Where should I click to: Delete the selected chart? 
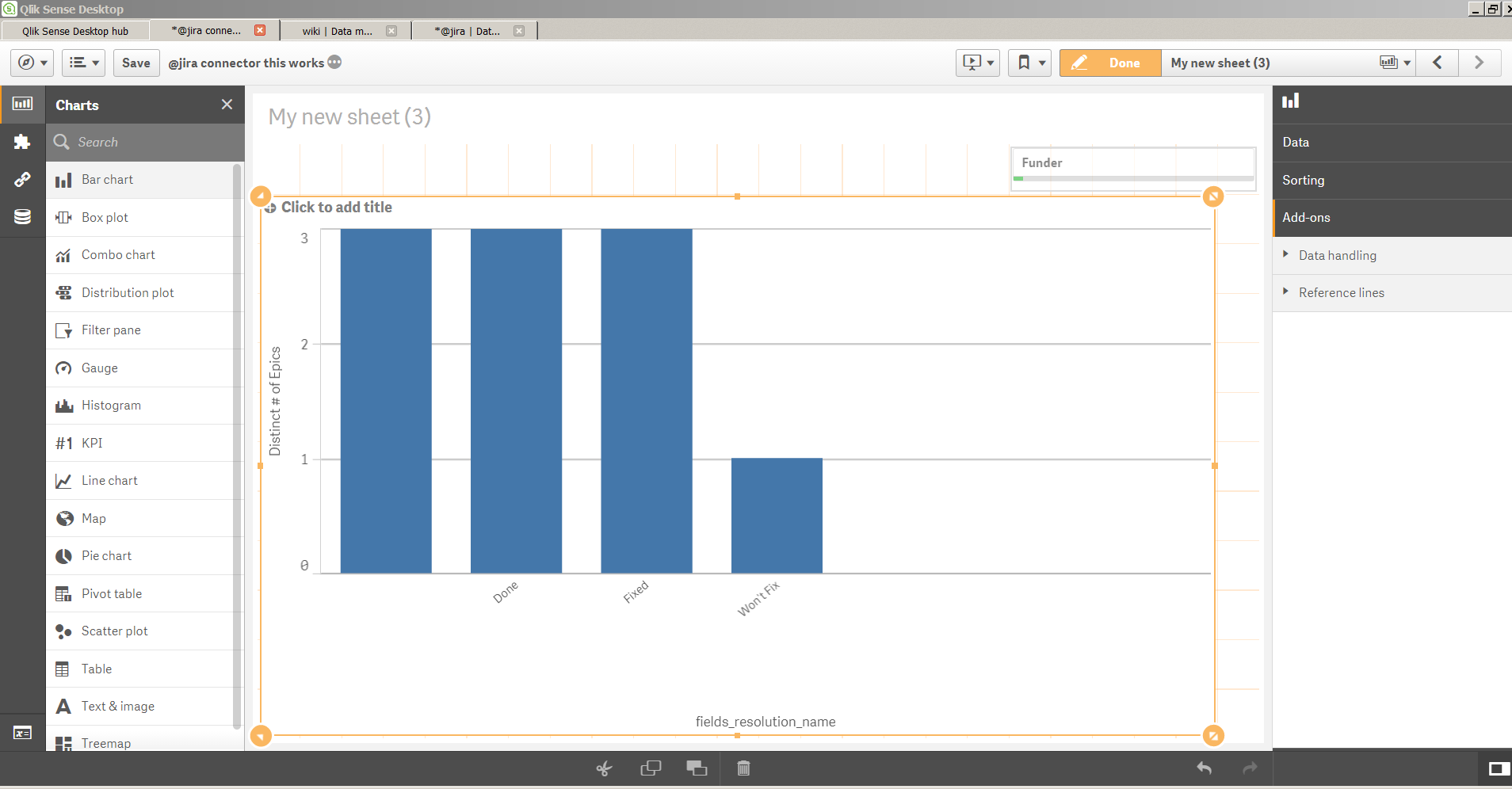point(743,768)
